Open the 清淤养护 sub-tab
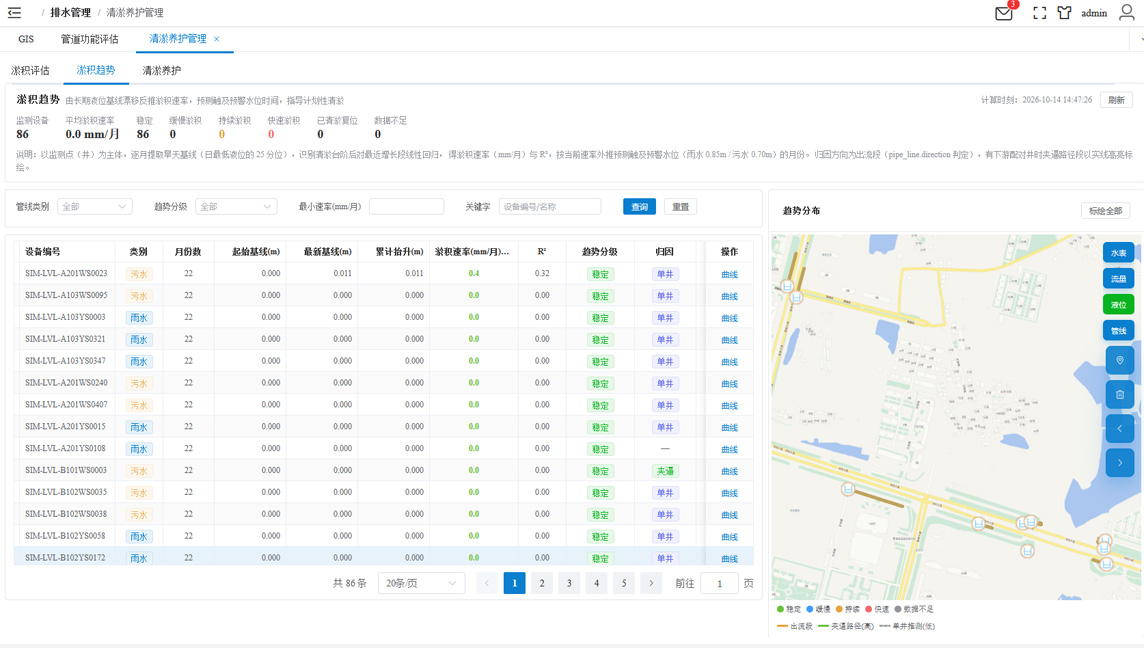 (x=161, y=70)
